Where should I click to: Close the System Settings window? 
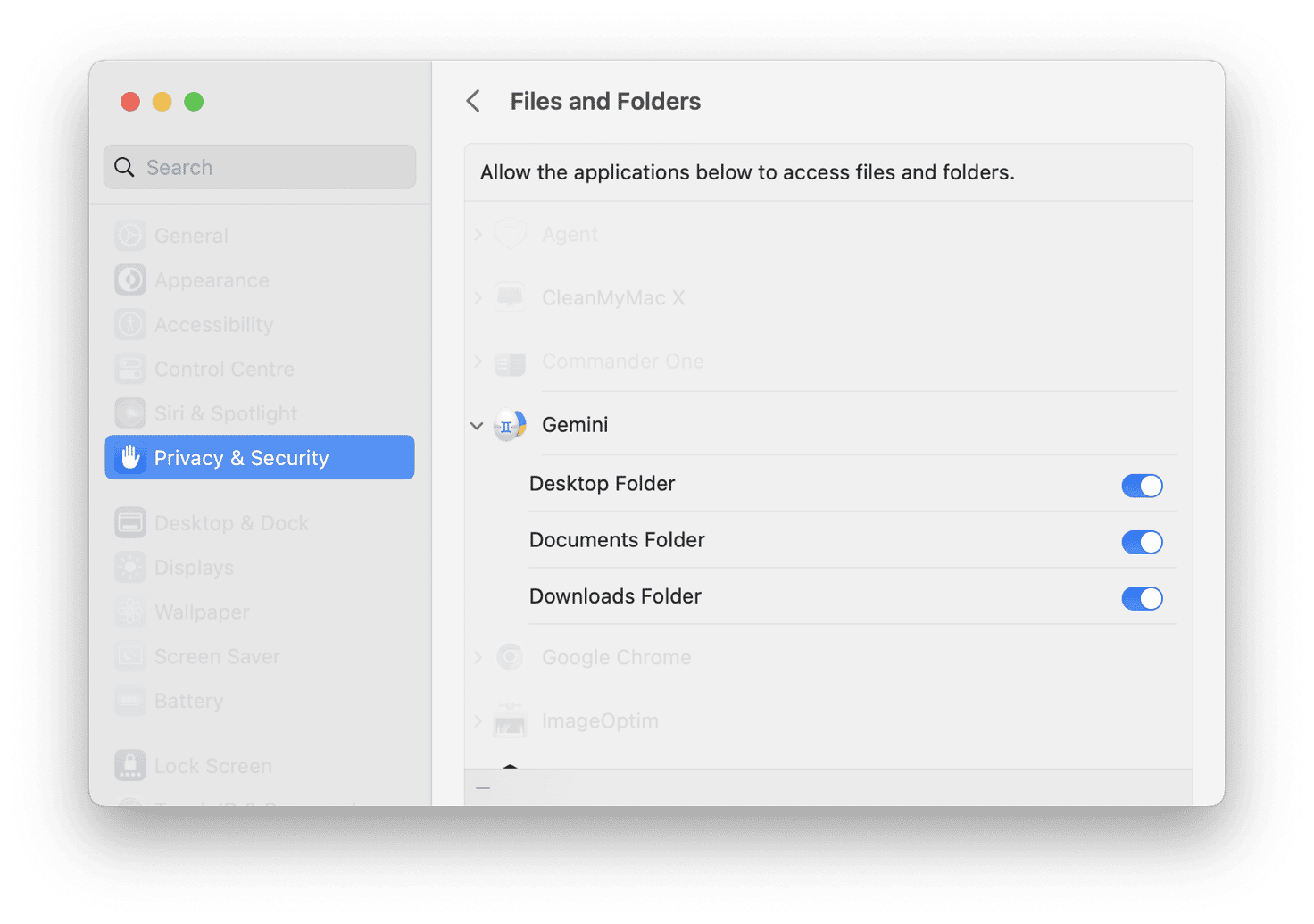[130, 102]
